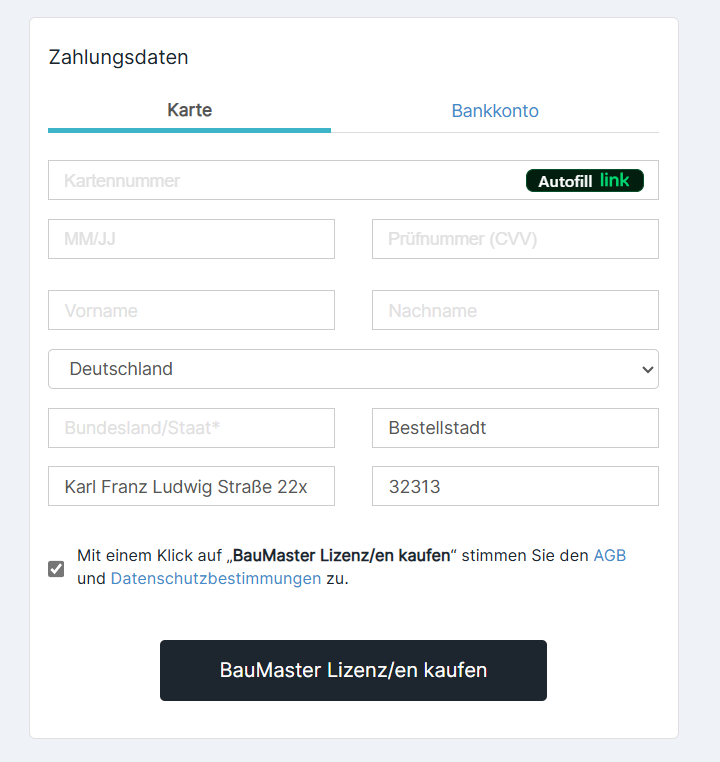Select the Nachname input field
This screenshot has width=720, height=762.
point(515,310)
